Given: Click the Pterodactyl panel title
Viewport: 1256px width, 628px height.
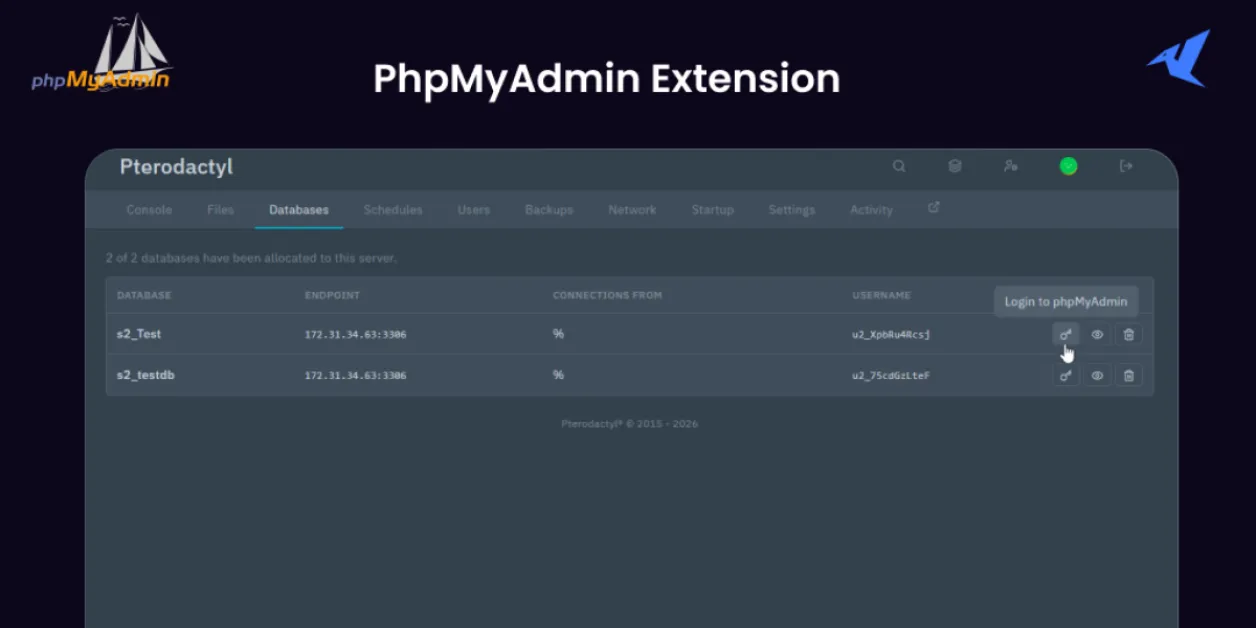Looking at the screenshot, I should pyautogui.click(x=176, y=167).
